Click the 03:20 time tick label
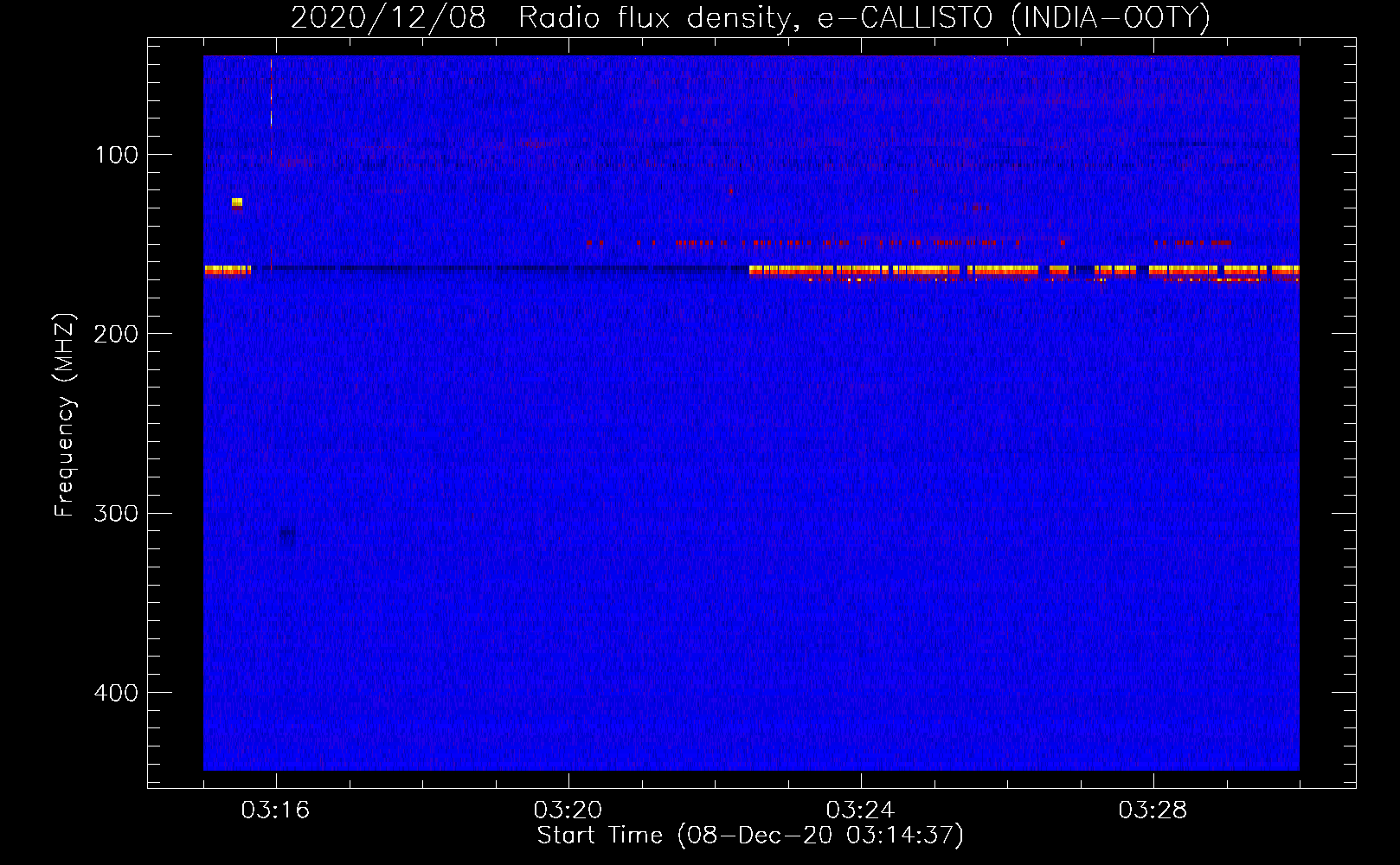The height and width of the screenshot is (865, 1400). [x=568, y=811]
